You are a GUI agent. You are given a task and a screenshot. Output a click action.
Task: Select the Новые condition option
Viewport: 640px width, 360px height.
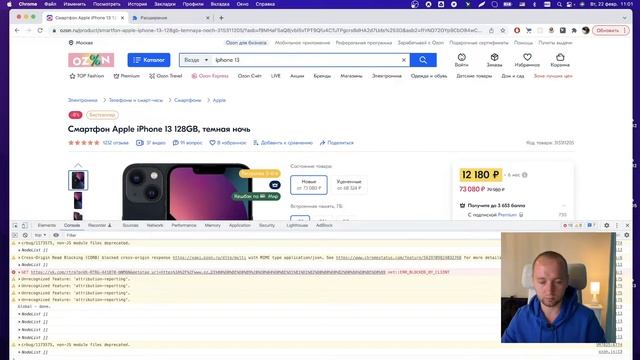click(309, 184)
